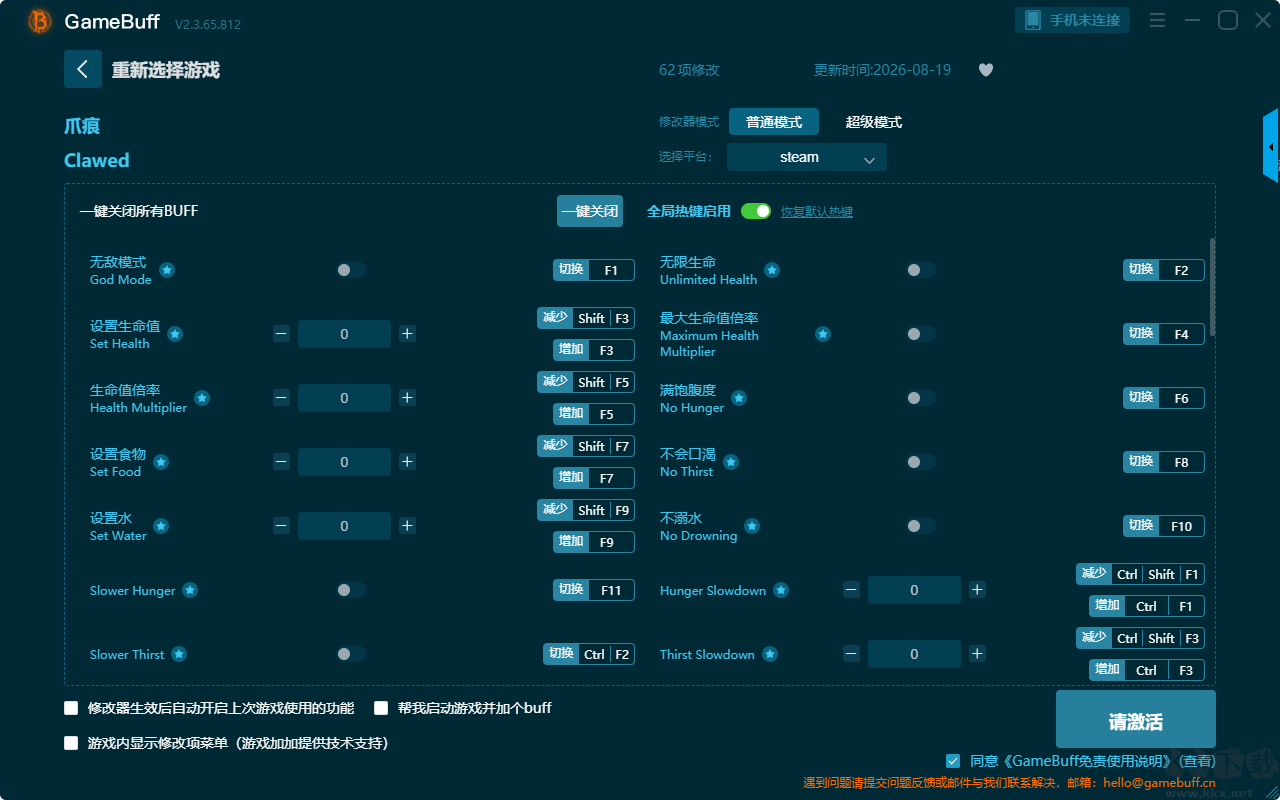The width and height of the screenshot is (1280, 800).
Task: Check the launch game and add buff box
Action: pyautogui.click(x=381, y=708)
